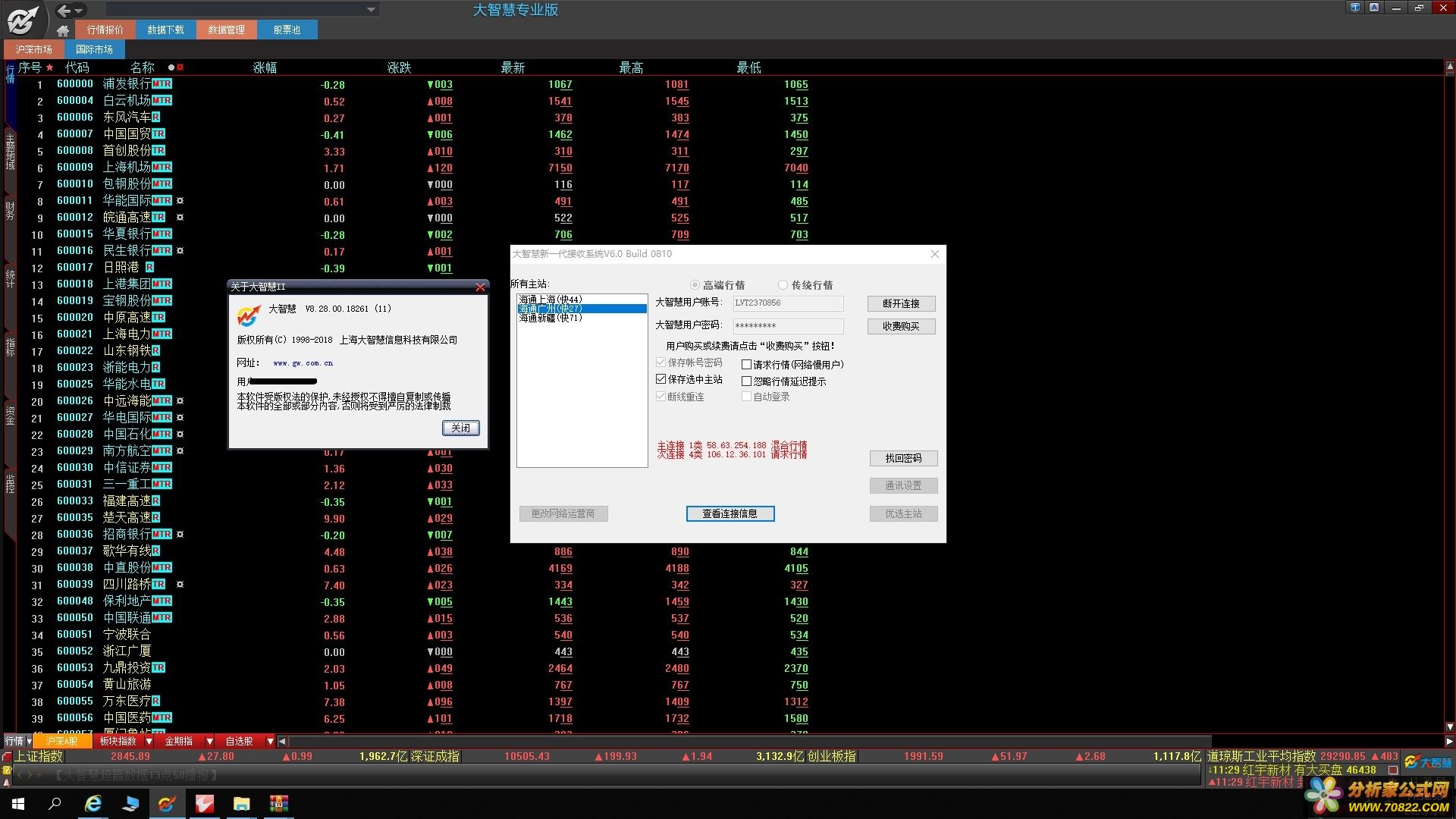Click the sun marker beside 四川路桥
Viewport: 1456px width, 819px height.
180,585
